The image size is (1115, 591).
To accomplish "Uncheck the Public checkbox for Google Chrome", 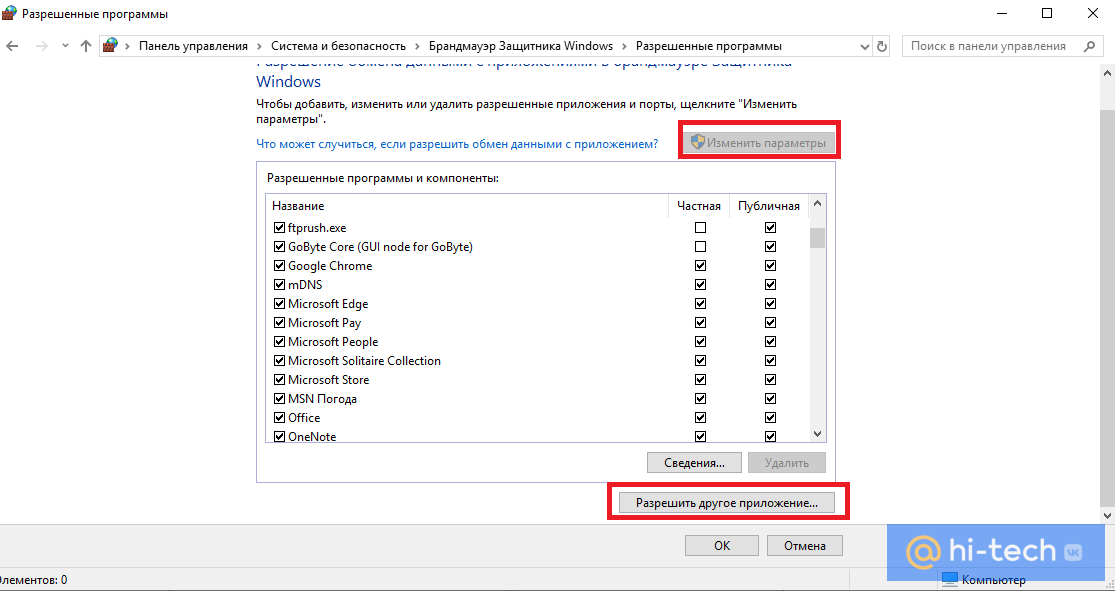I will pos(770,266).
